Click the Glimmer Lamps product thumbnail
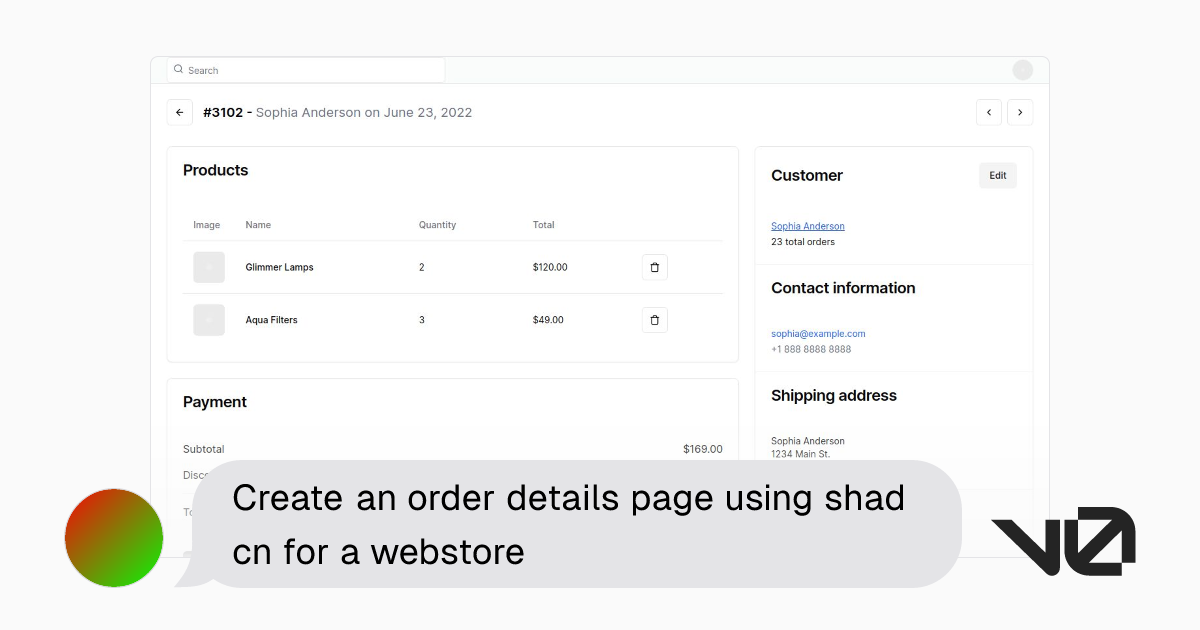Viewport: 1200px width, 630px height. (208, 267)
